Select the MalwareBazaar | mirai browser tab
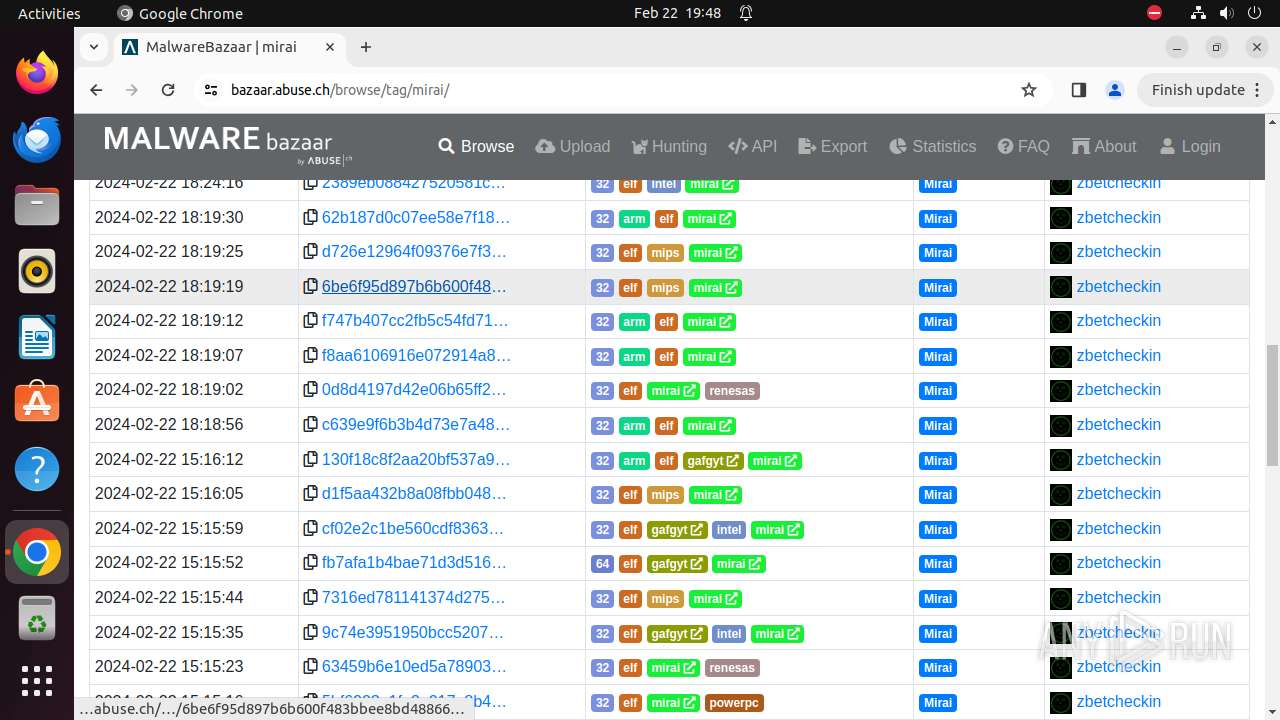 click(230, 47)
